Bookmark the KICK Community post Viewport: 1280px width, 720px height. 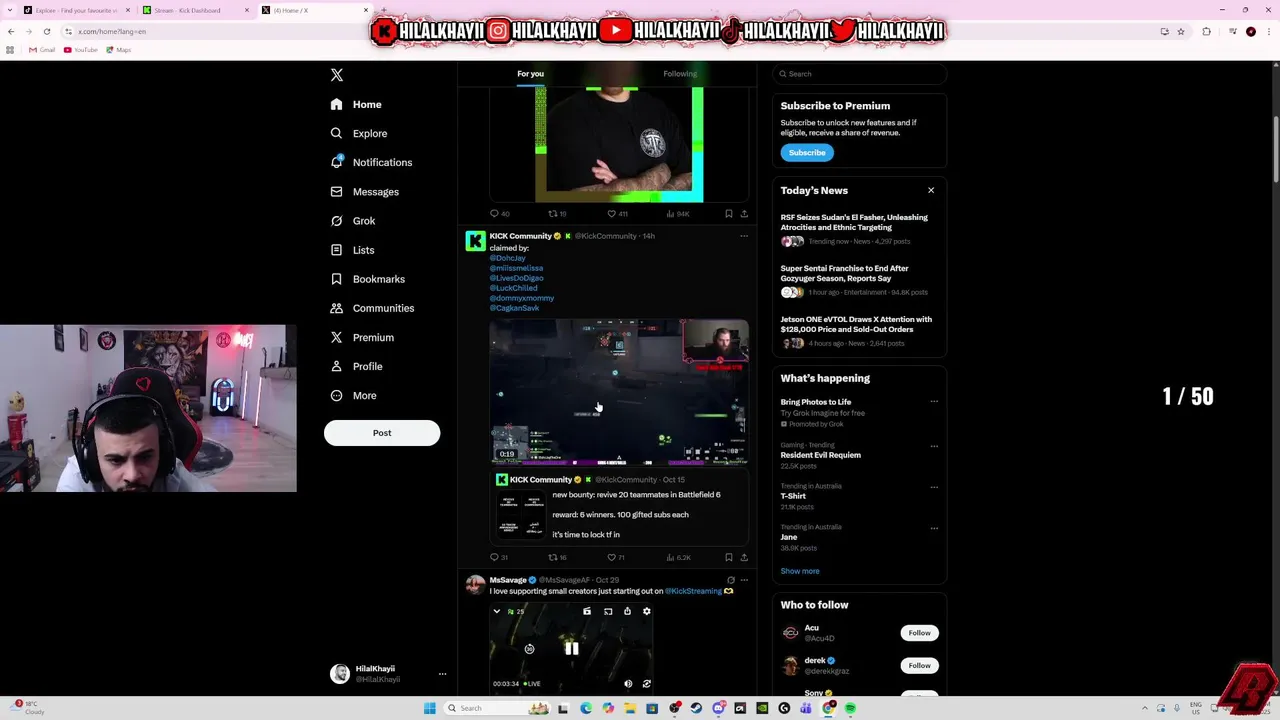click(x=729, y=557)
